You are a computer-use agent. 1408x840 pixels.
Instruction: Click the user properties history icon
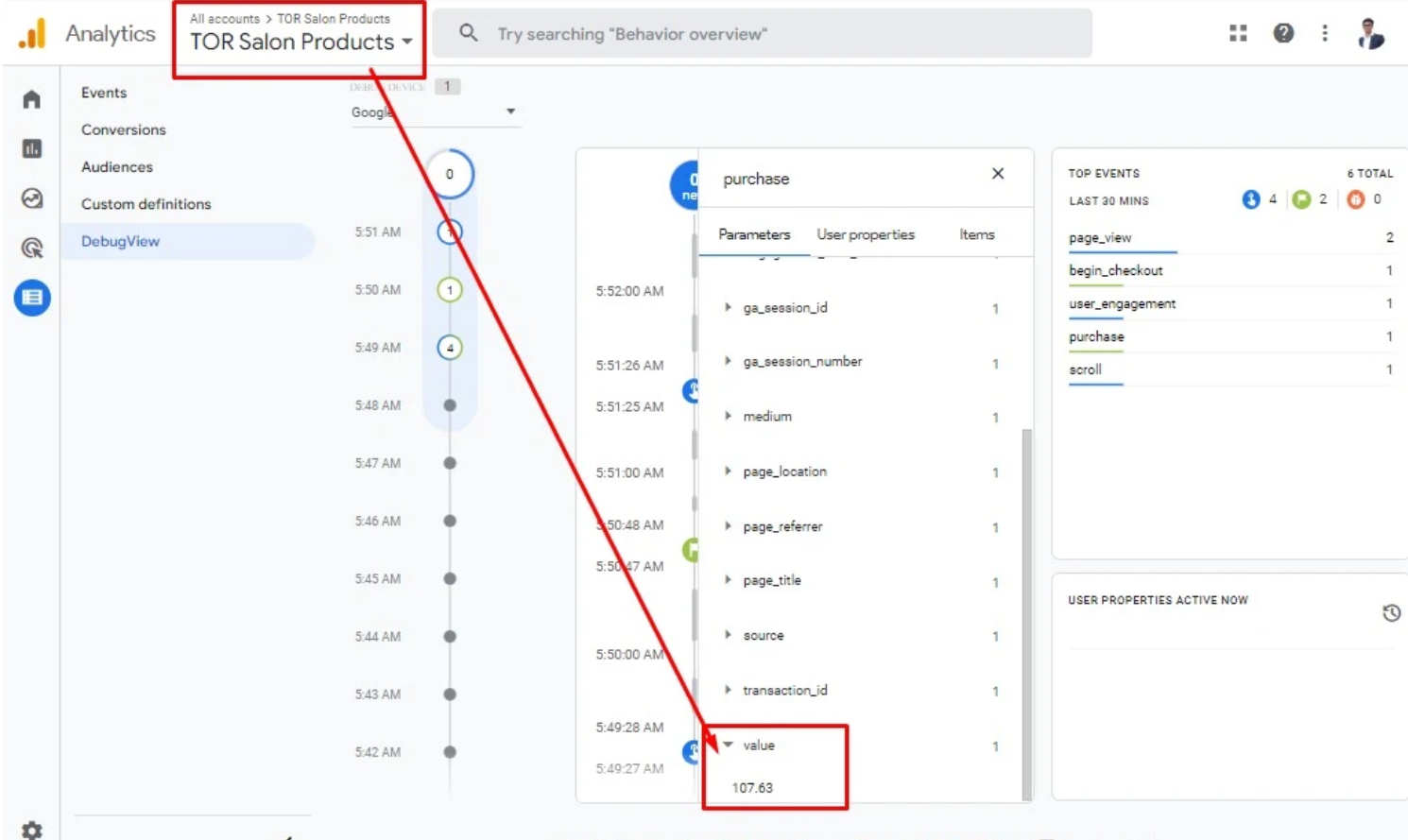point(1391,613)
